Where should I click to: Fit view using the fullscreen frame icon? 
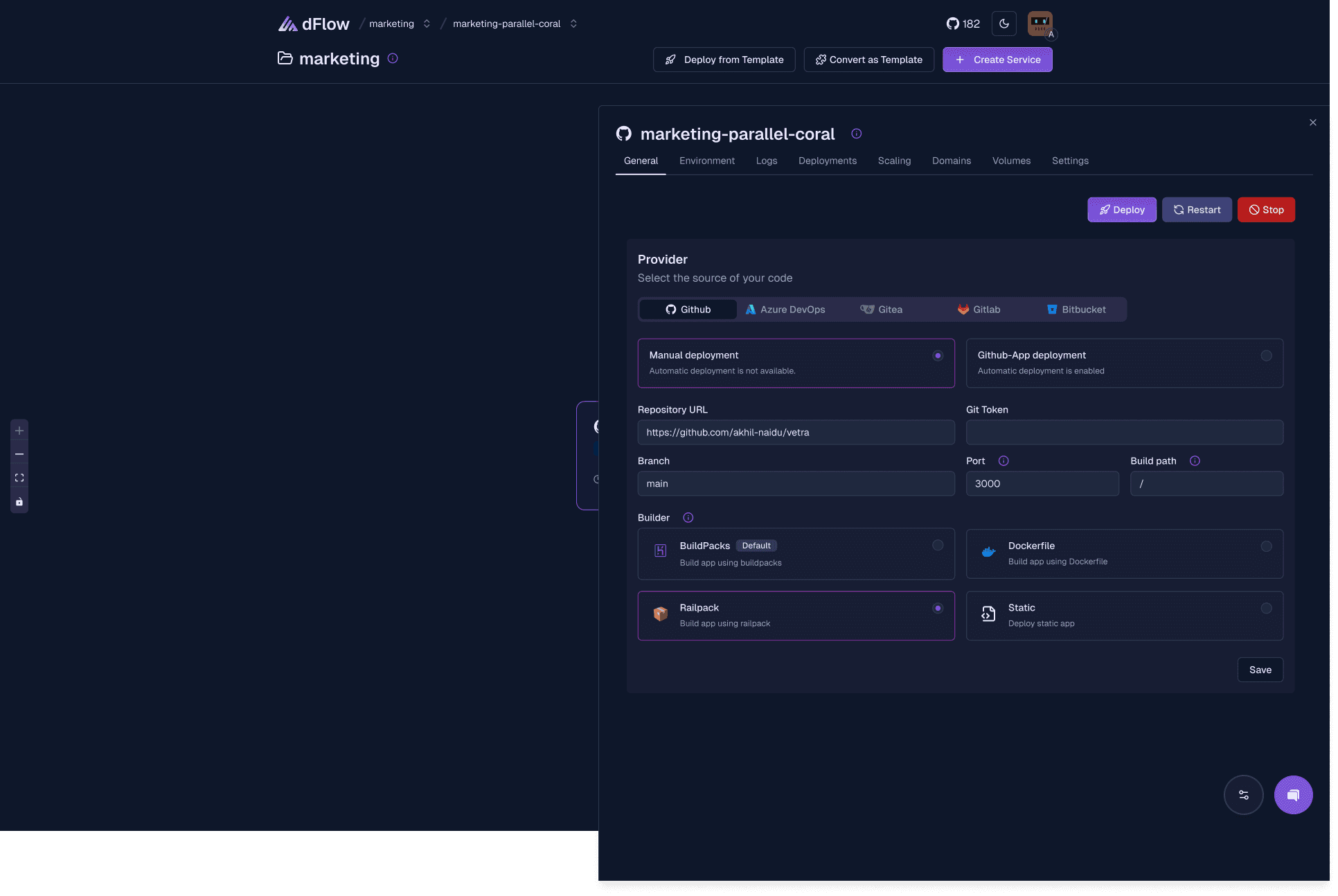tap(19, 477)
